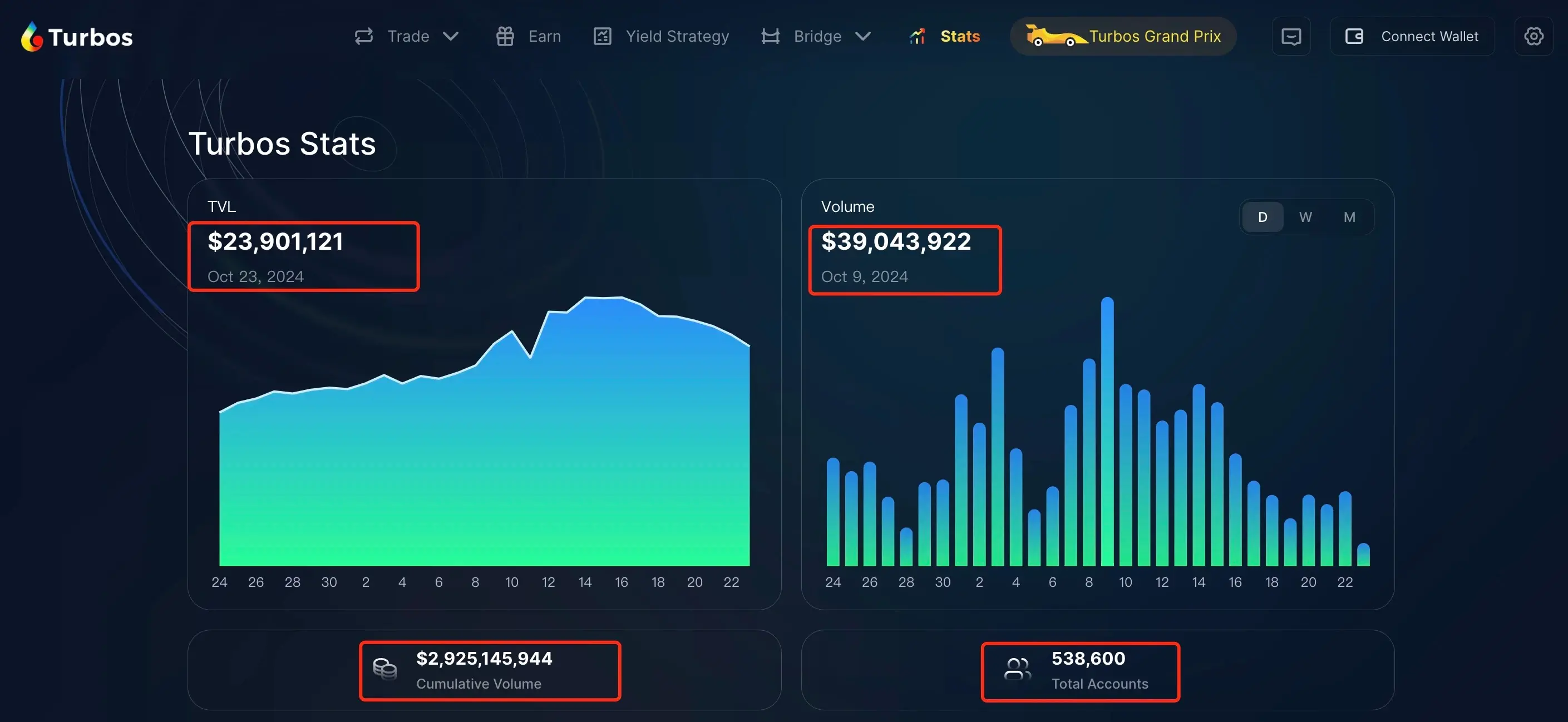Click the race car icon
The height and width of the screenshot is (722, 1568).
[1056, 36]
